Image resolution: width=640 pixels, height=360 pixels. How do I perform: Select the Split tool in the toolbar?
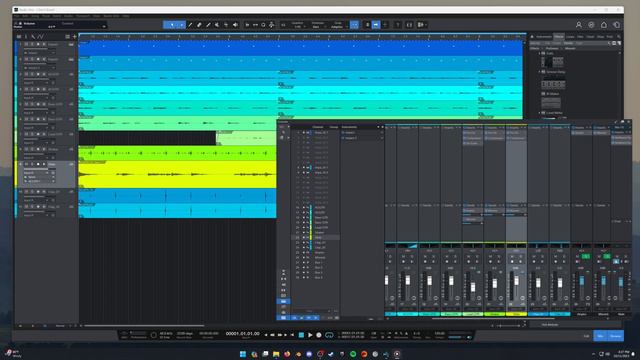coord(191,25)
